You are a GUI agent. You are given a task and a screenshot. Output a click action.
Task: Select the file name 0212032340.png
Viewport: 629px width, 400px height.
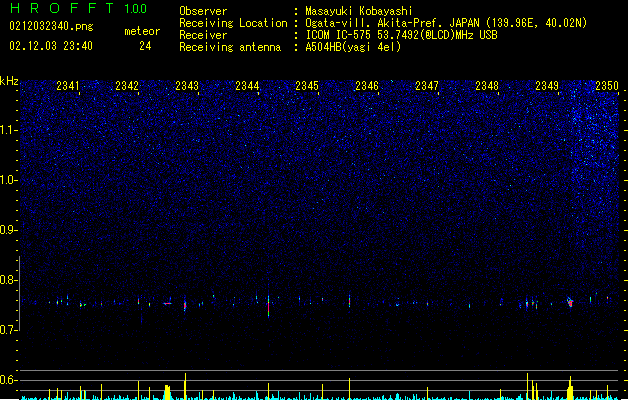coord(51,26)
